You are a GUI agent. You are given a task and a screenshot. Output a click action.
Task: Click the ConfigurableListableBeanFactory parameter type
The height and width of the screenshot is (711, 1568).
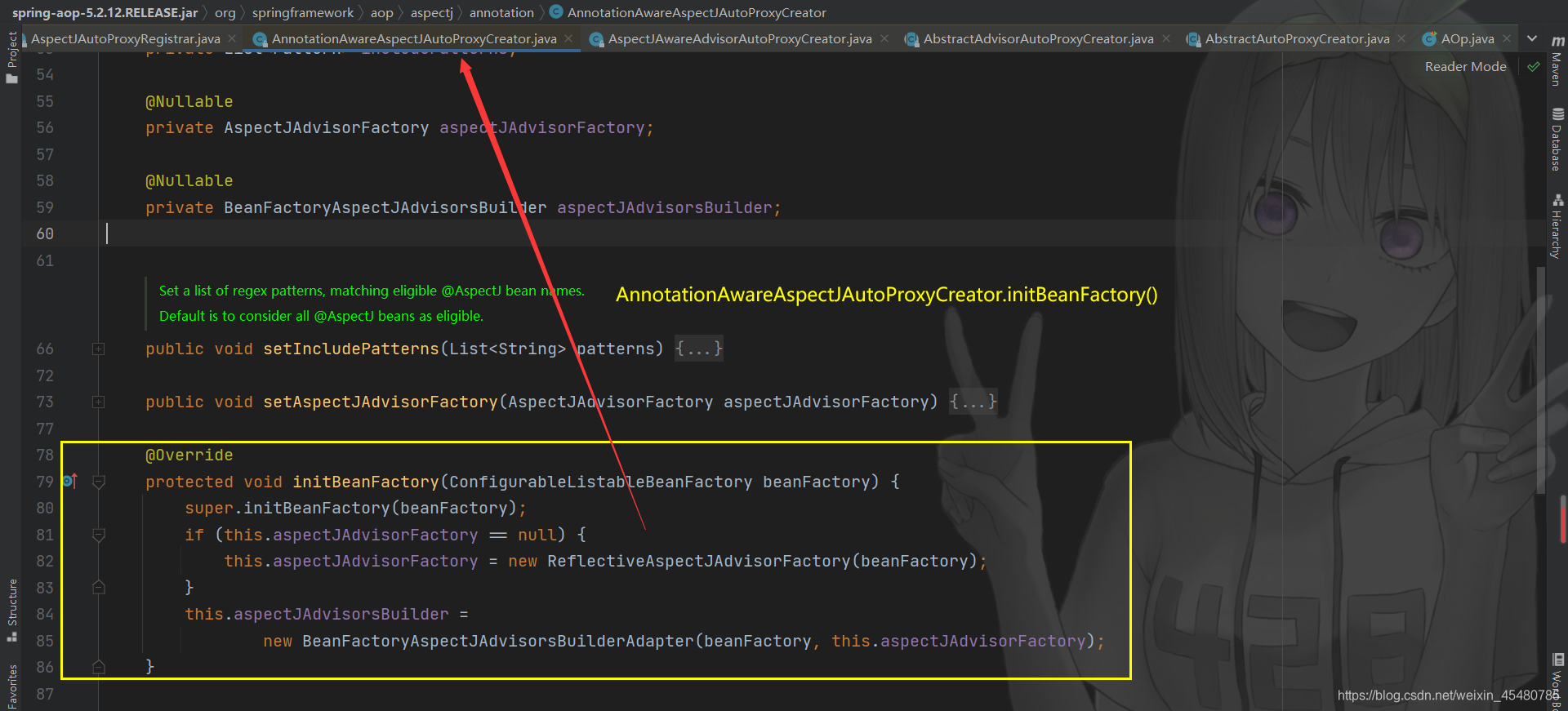pos(600,482)
